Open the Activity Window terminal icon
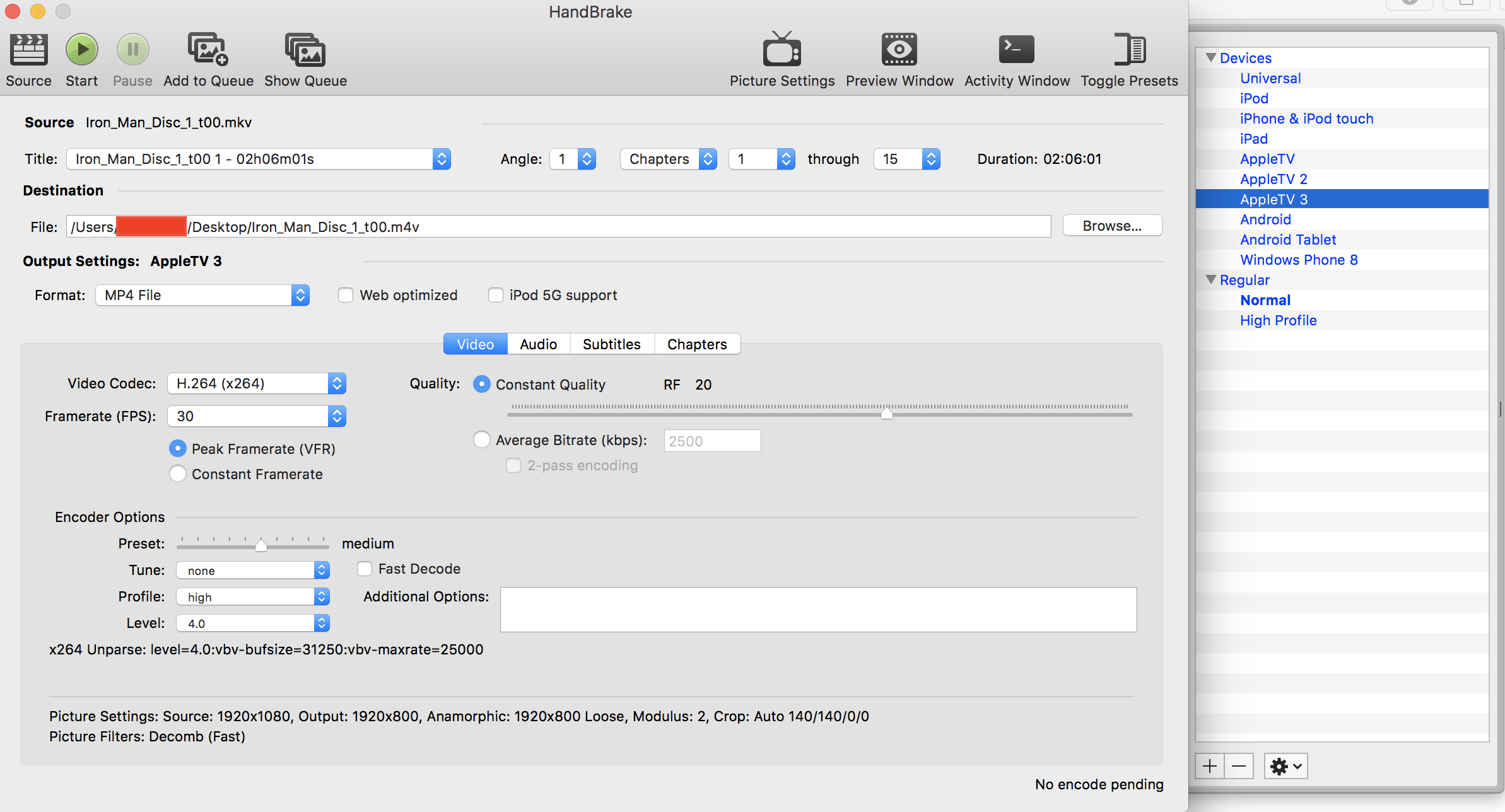The image size is (1505, 812). point(1016,50)
